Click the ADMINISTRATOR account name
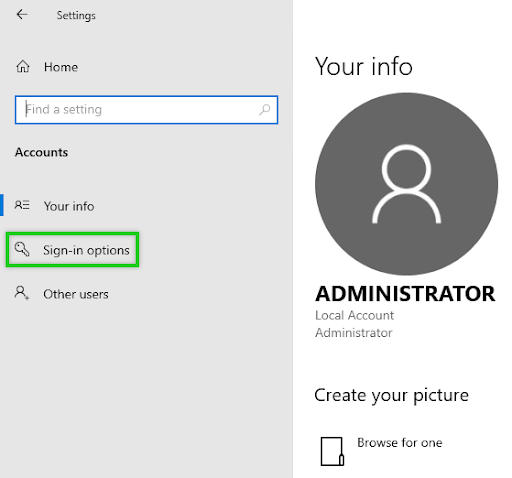 (405, 294)
